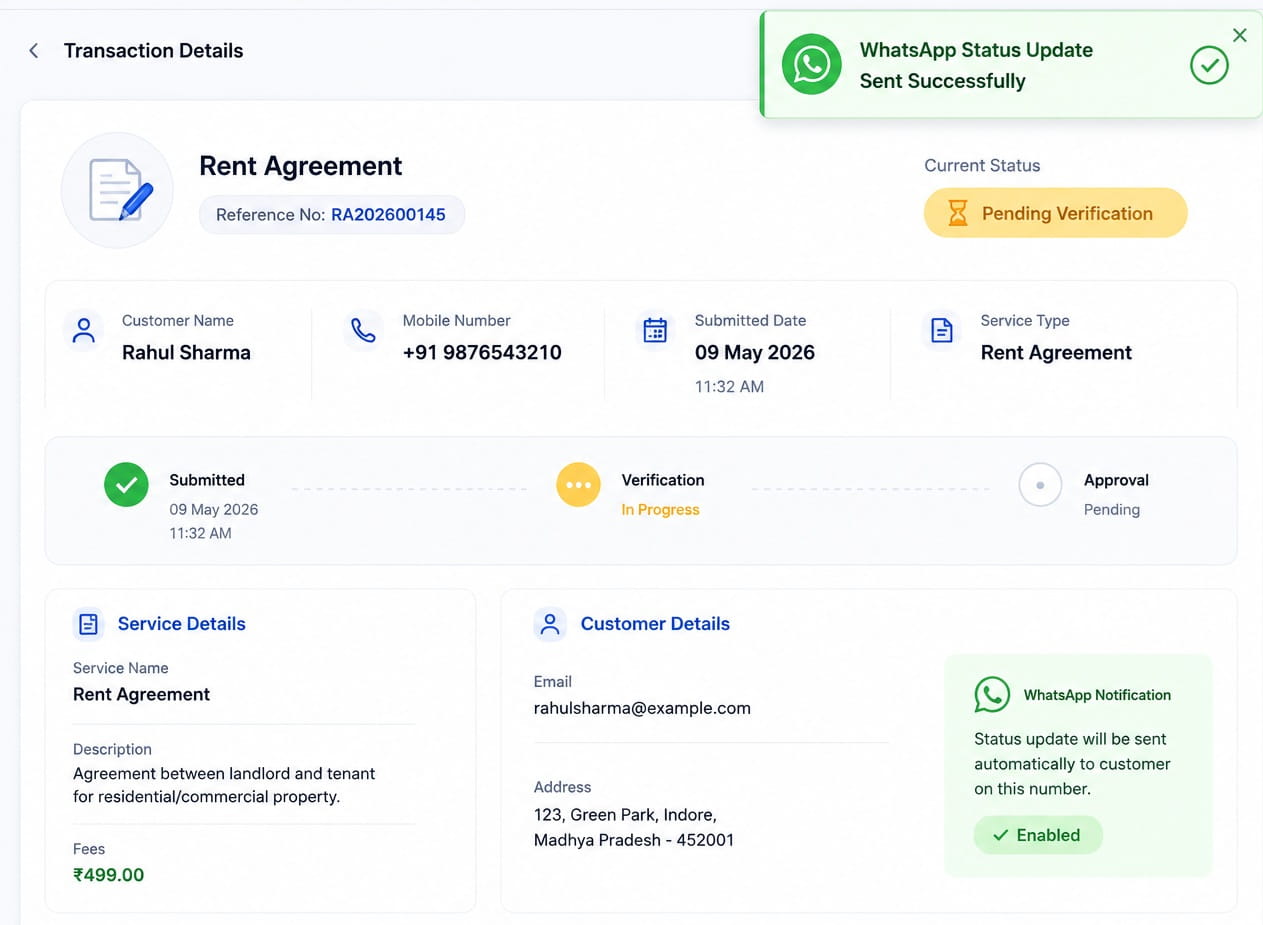Image resolution: width=1263 pixels, height=925 pixels.
Task: Click the Madhya Pradesh - 452001 address line
Action: [634, 840]
